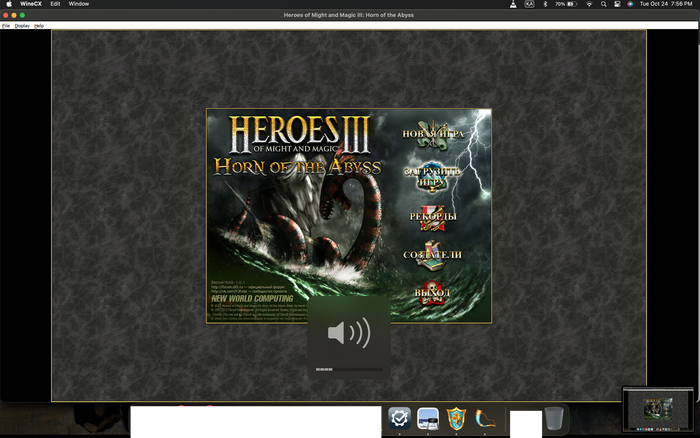Viewport: 700px width, 438px height.
Task: Open the Edit menu in macOS menu bar
Action: (55, 4)
